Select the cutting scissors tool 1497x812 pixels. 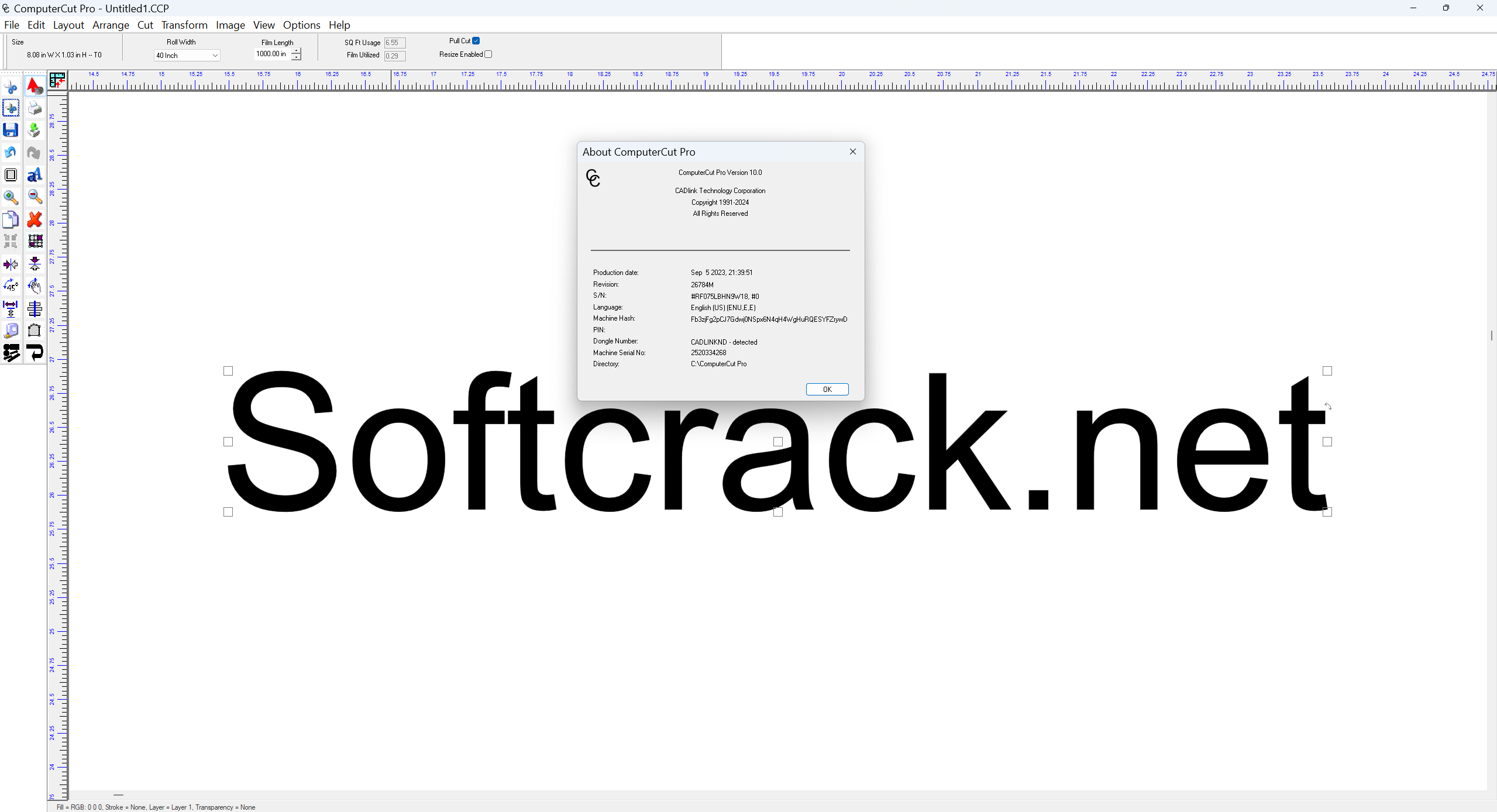point(11,86)
